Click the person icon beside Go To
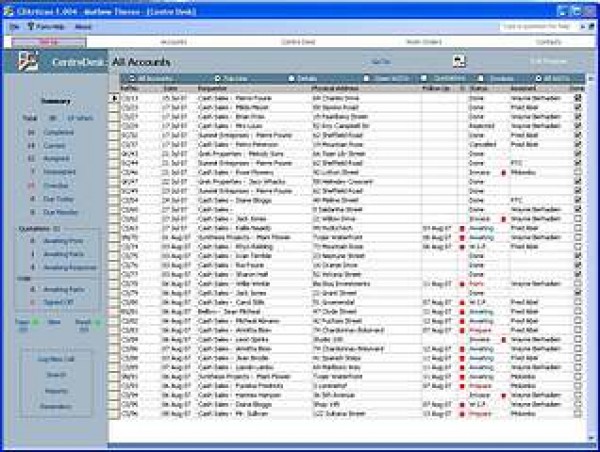The width and height of the screenshot is (600, 452). click(459, 61)
